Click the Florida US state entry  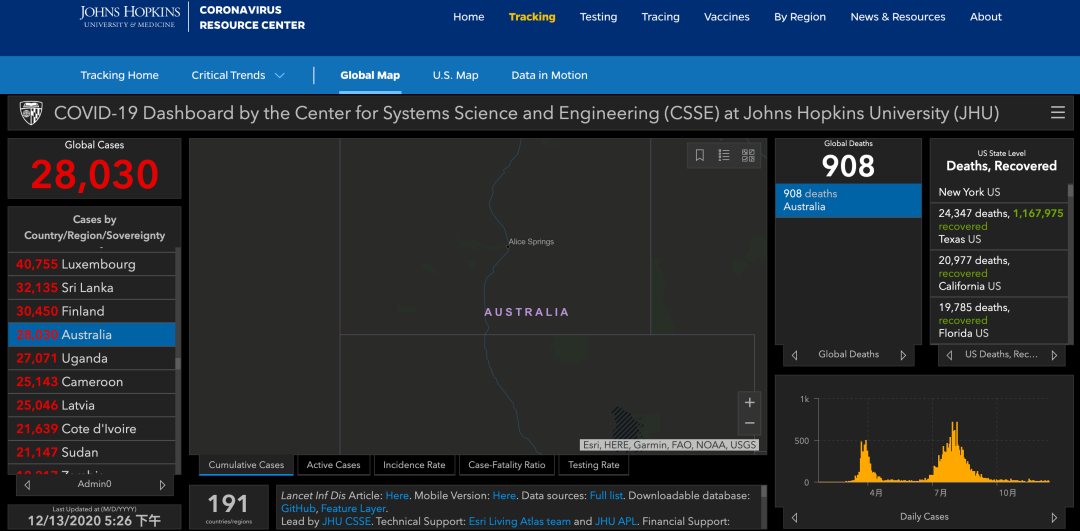pyautogui.click(x=1000, y=320)
